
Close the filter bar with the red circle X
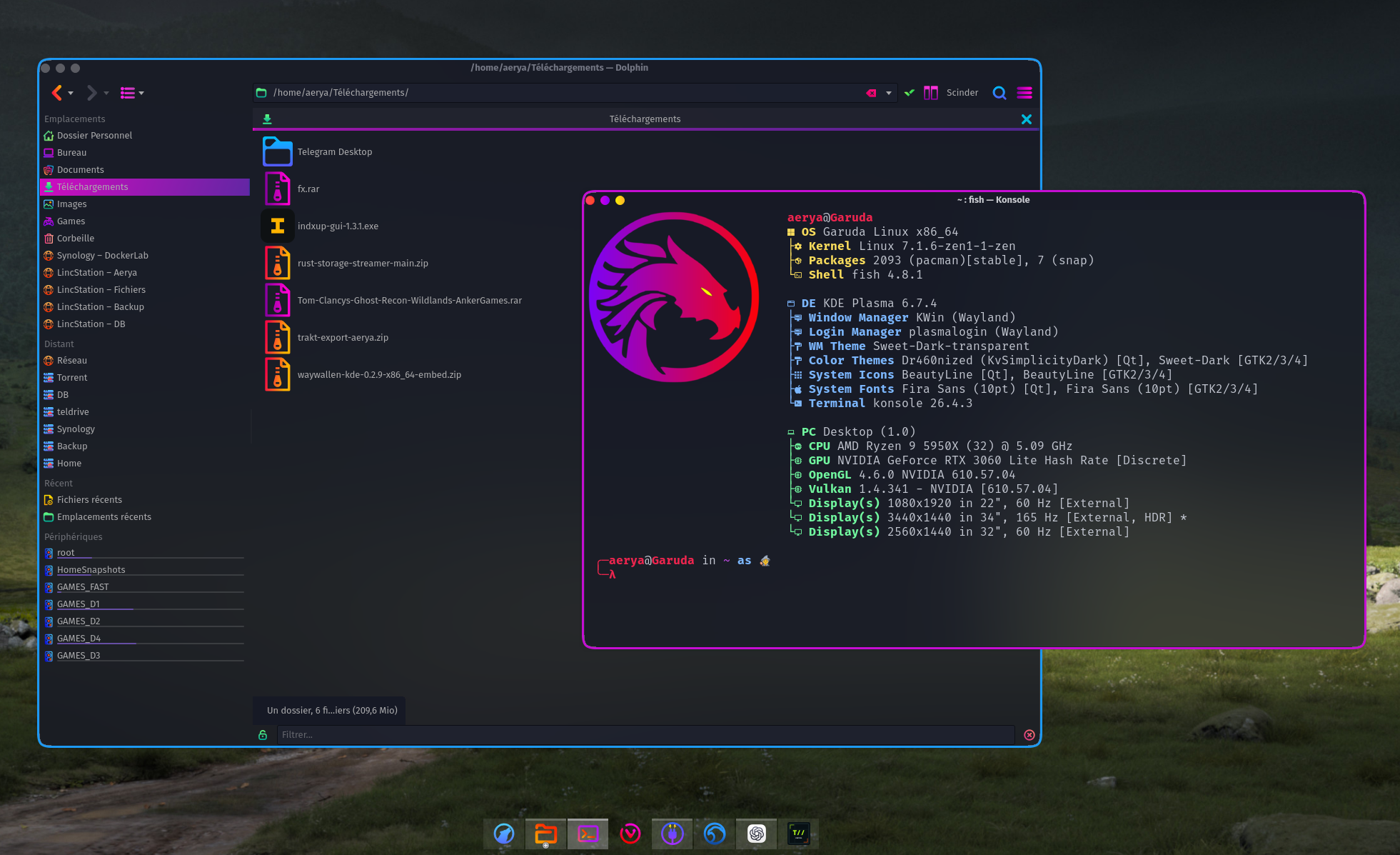pyautogui.click(x=1029, y=735)
